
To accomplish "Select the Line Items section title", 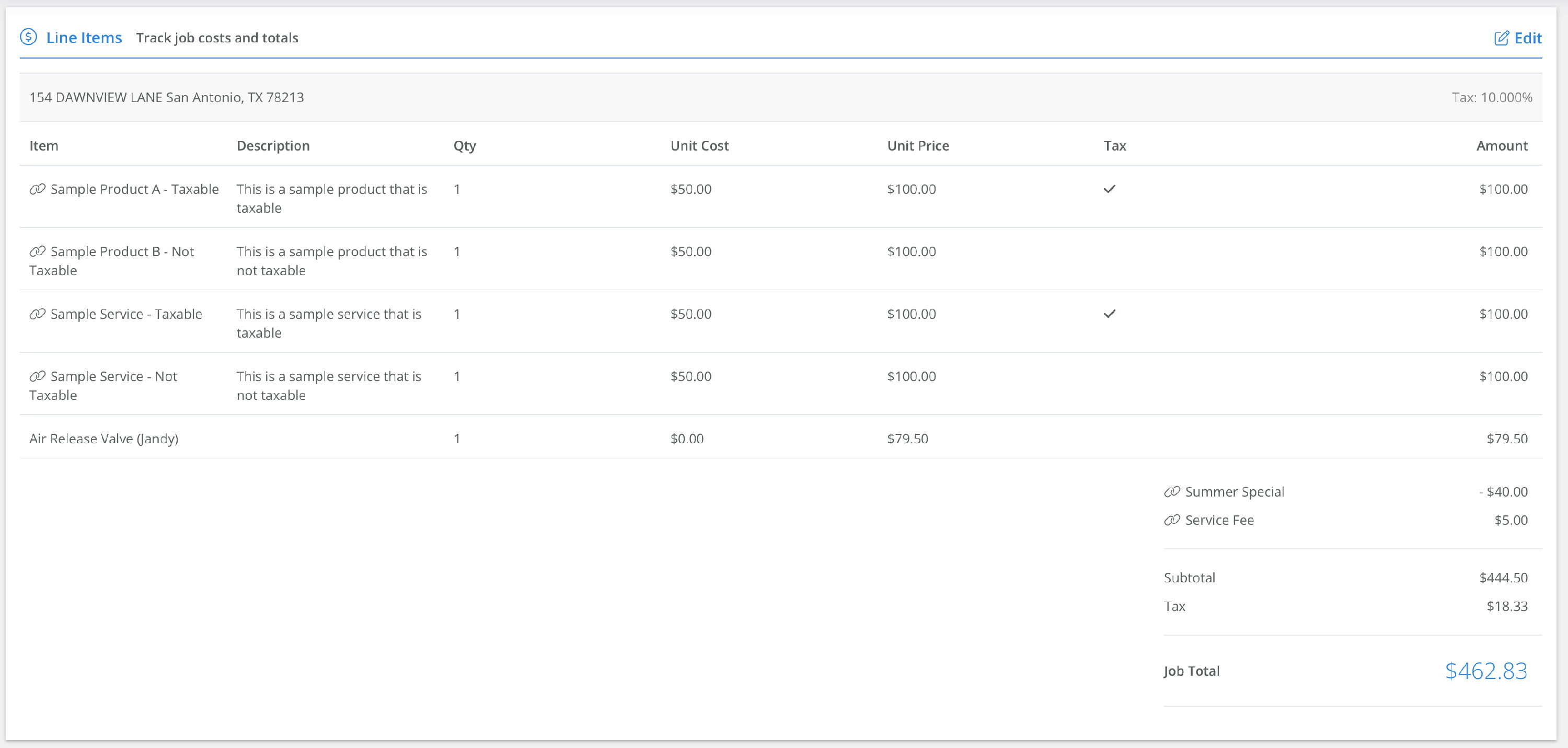I will tap(84, 38).
